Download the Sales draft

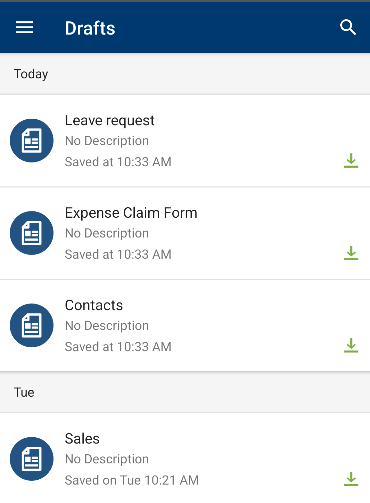pyautogui.click(x=351, y=479)
